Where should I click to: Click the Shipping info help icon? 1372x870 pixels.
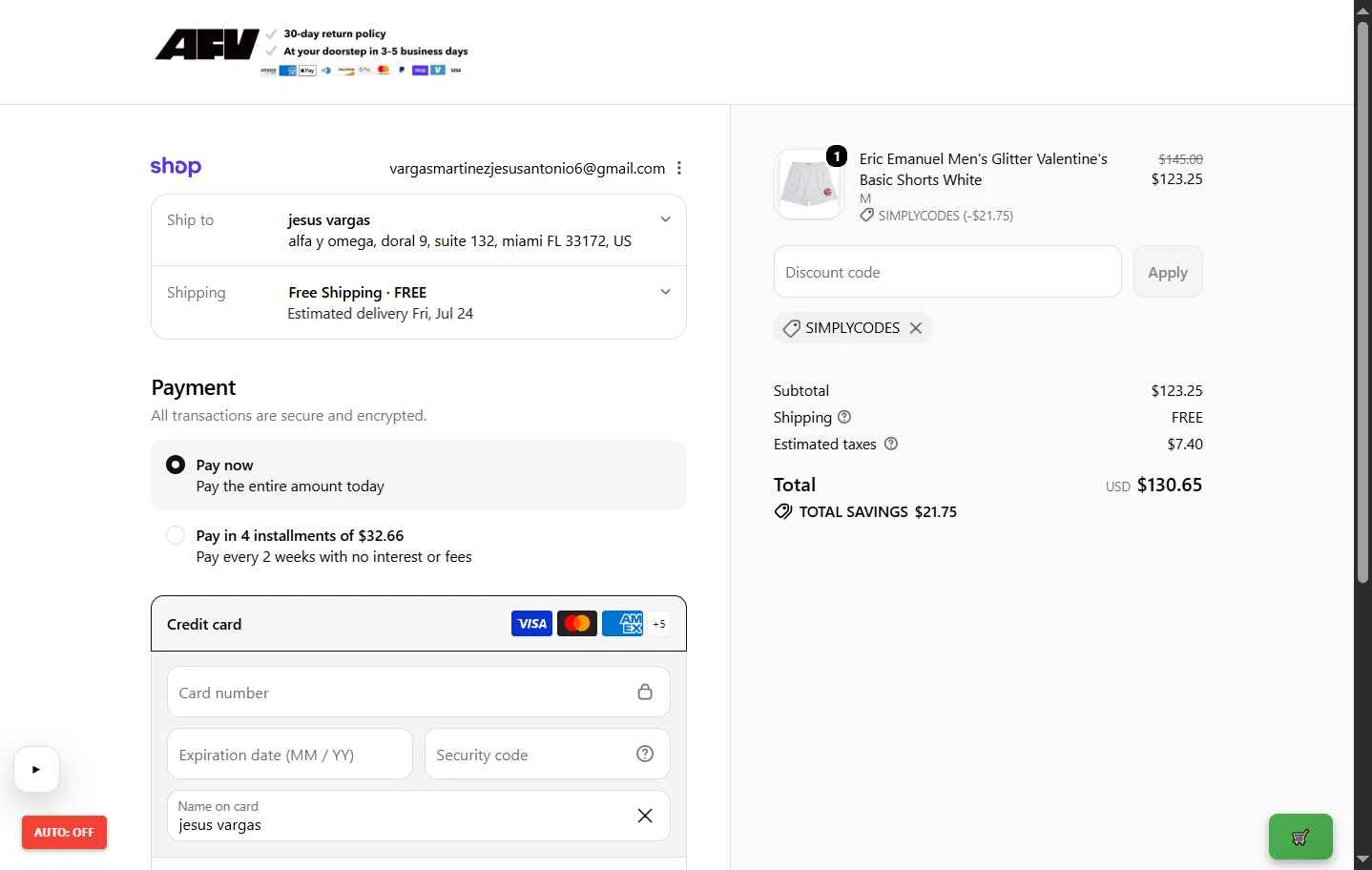click(844, 417)
